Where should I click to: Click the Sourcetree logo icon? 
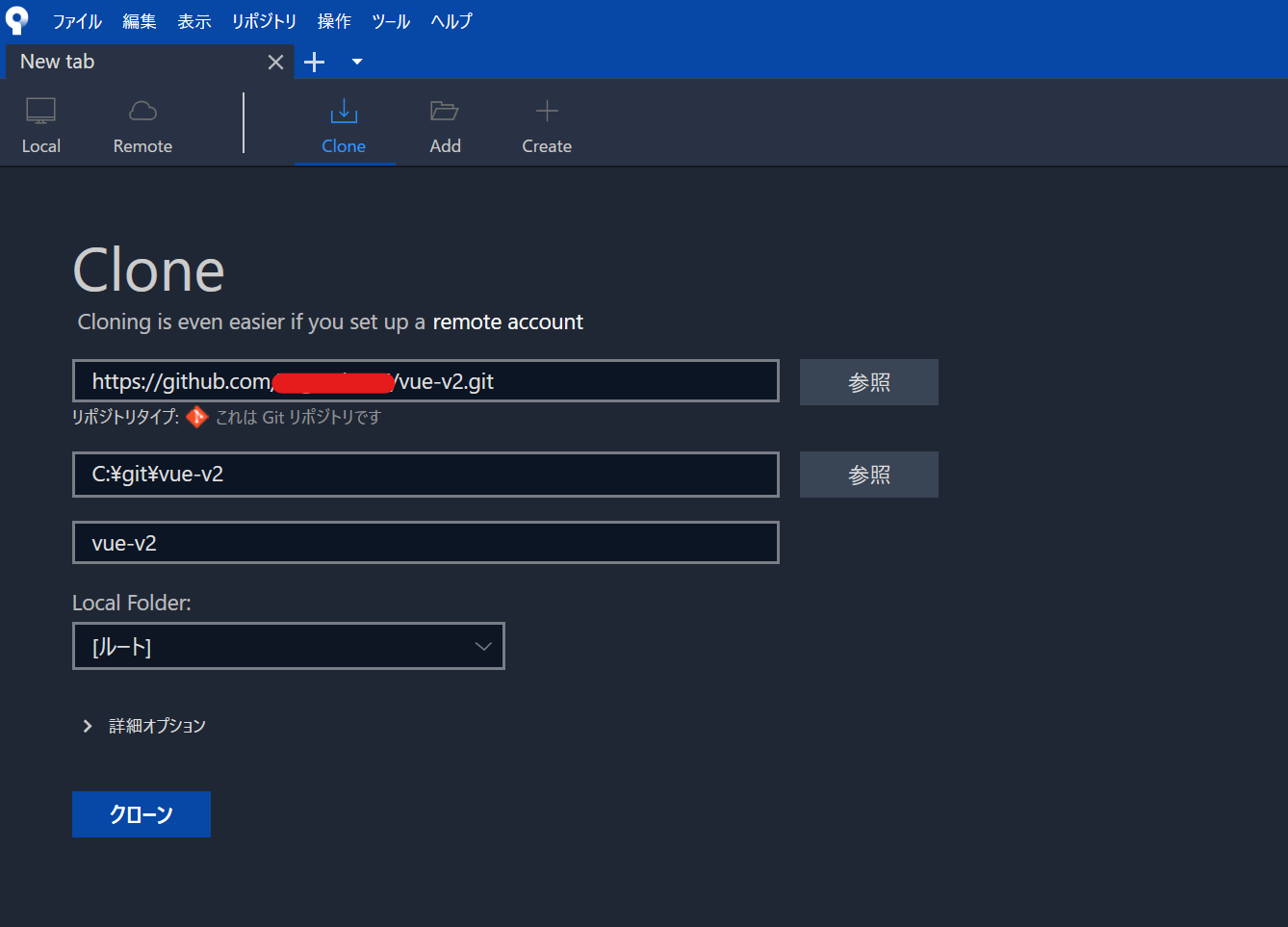coord(16,20)
